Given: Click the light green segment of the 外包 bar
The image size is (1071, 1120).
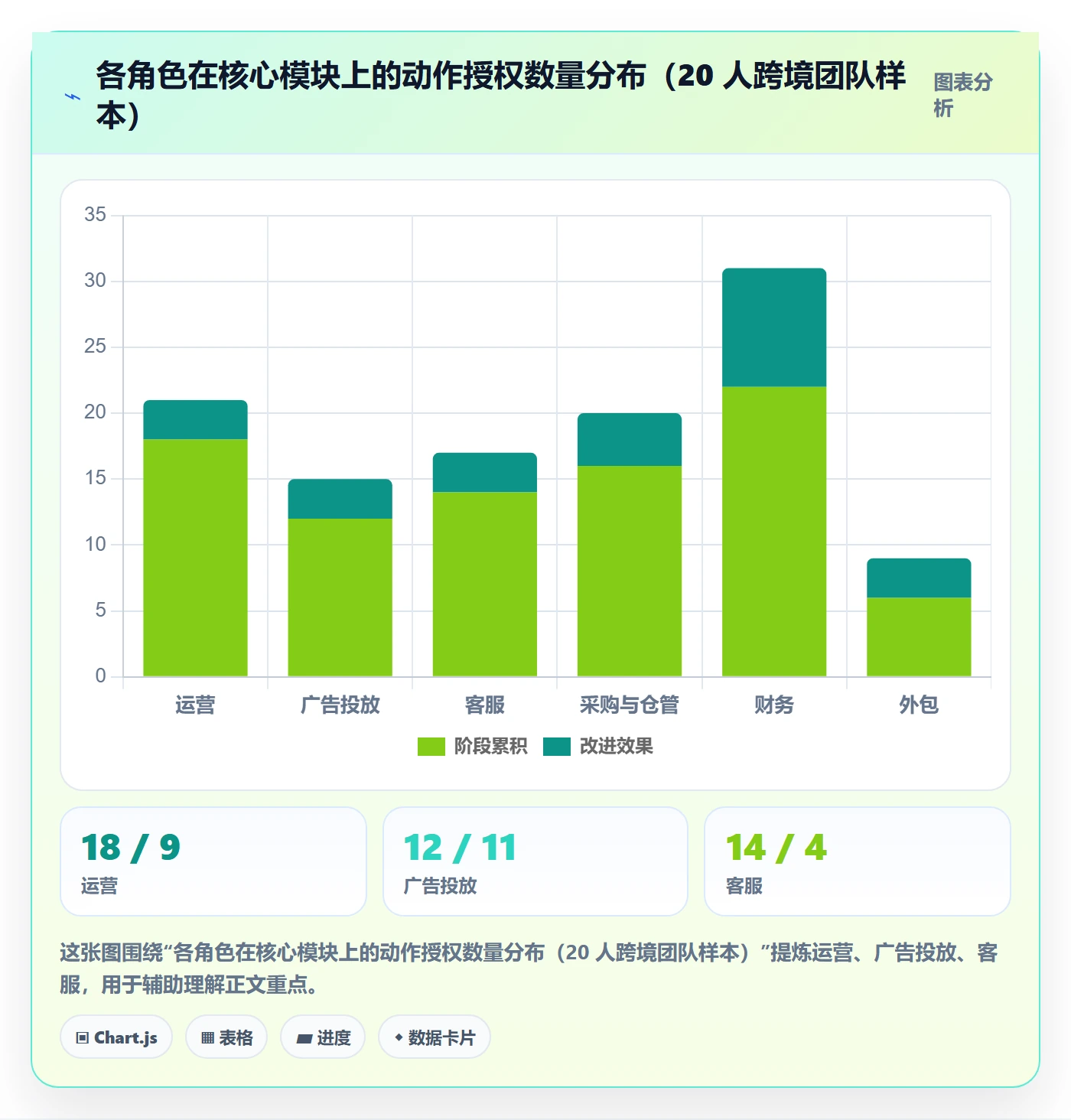Looking at the screenshot, I should [x=919, y=637].
